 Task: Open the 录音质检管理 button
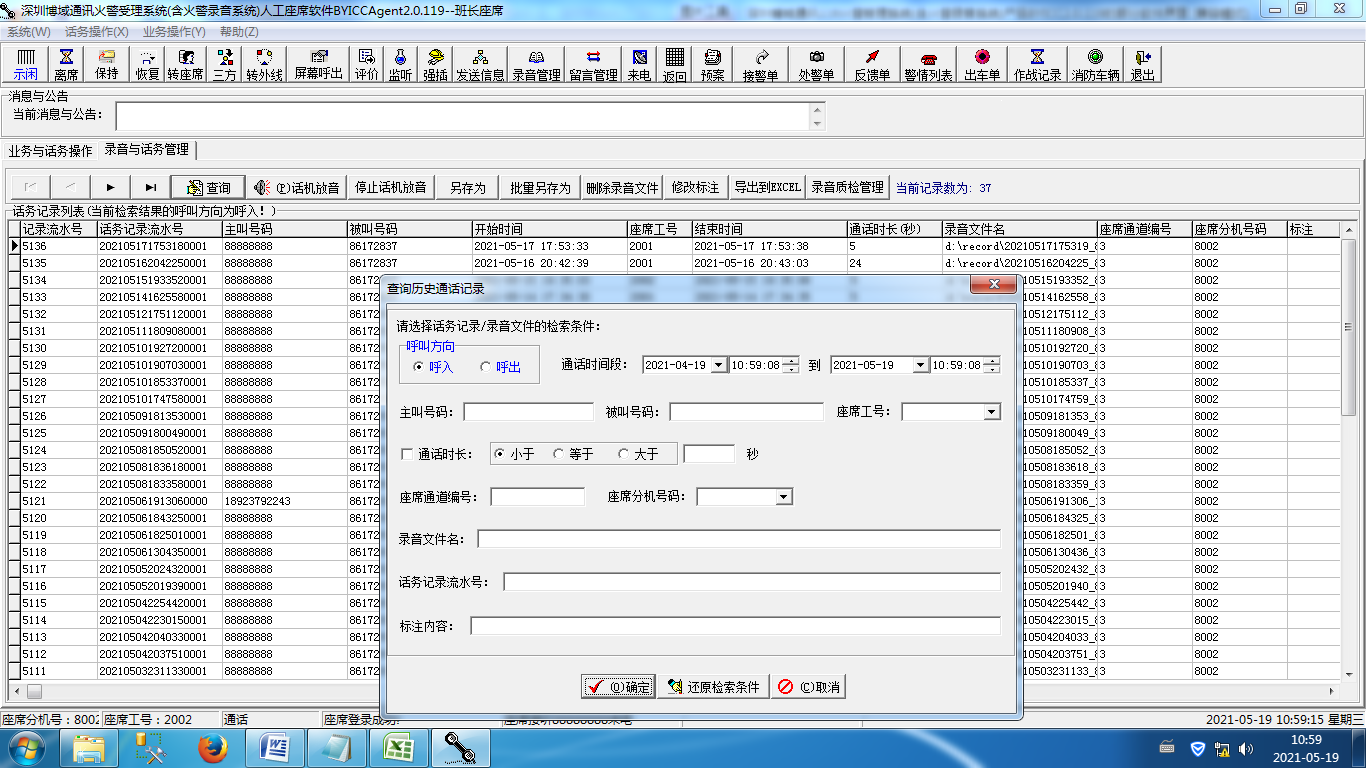point(848,187)
